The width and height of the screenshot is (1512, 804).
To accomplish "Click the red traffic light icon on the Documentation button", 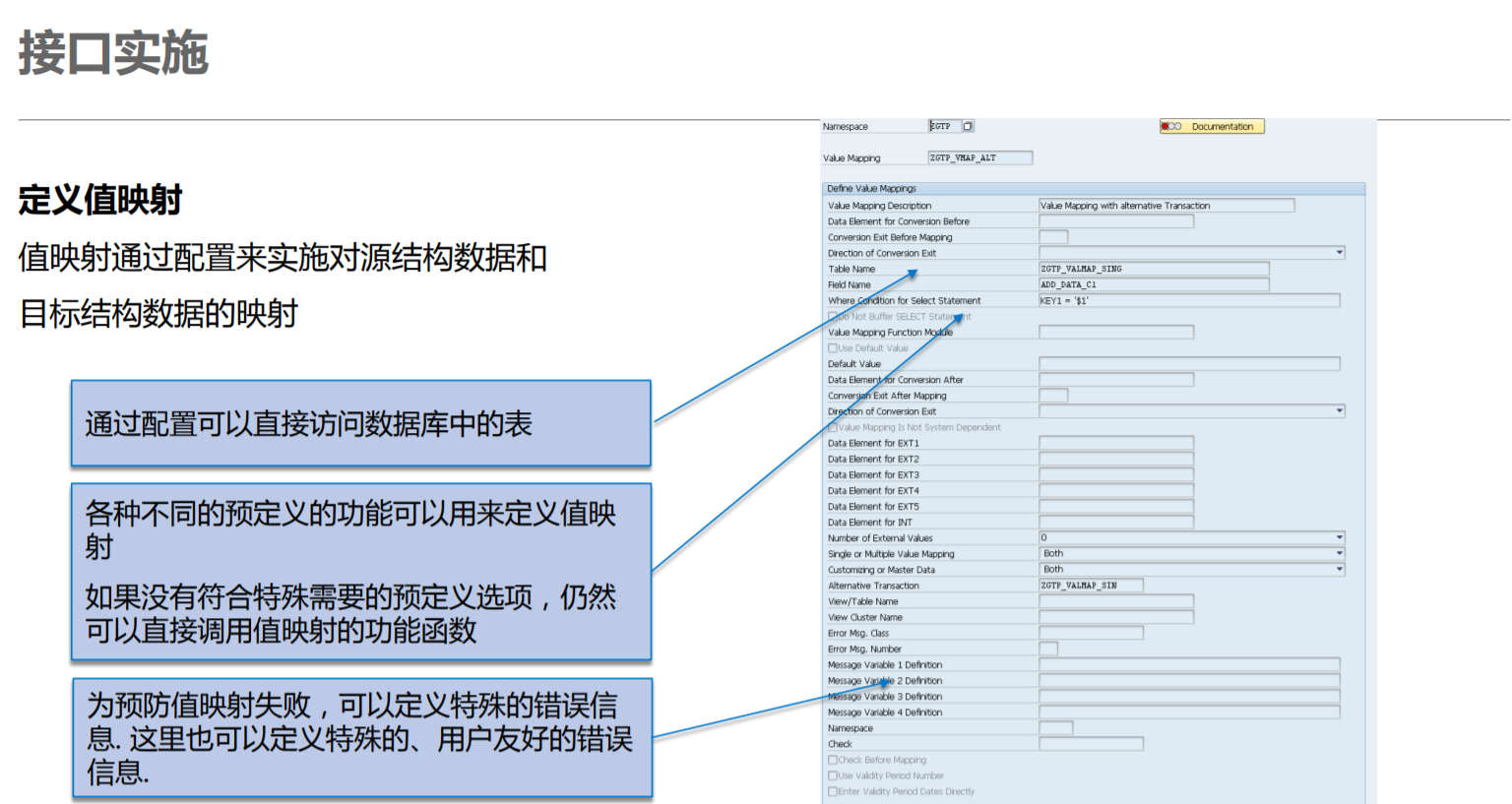I will (x=1165, y=126).
